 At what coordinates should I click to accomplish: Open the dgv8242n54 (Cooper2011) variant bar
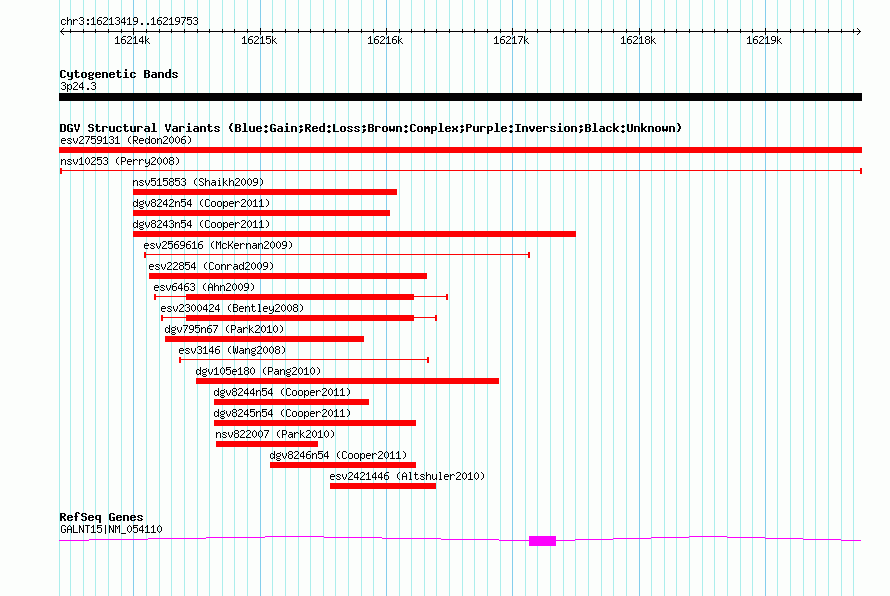tap(261, 213)
